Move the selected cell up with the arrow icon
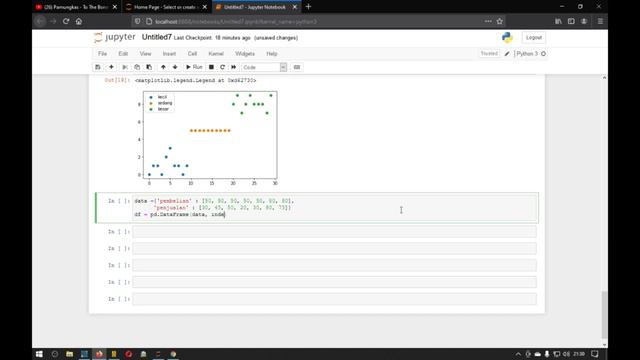 (163, 67)
